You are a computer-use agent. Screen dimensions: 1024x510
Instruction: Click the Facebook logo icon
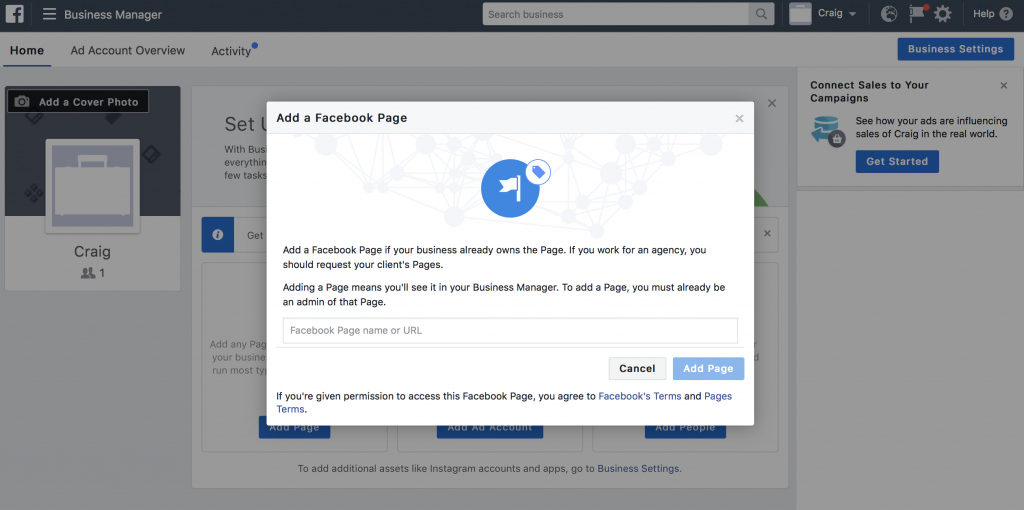click(14, 14)
